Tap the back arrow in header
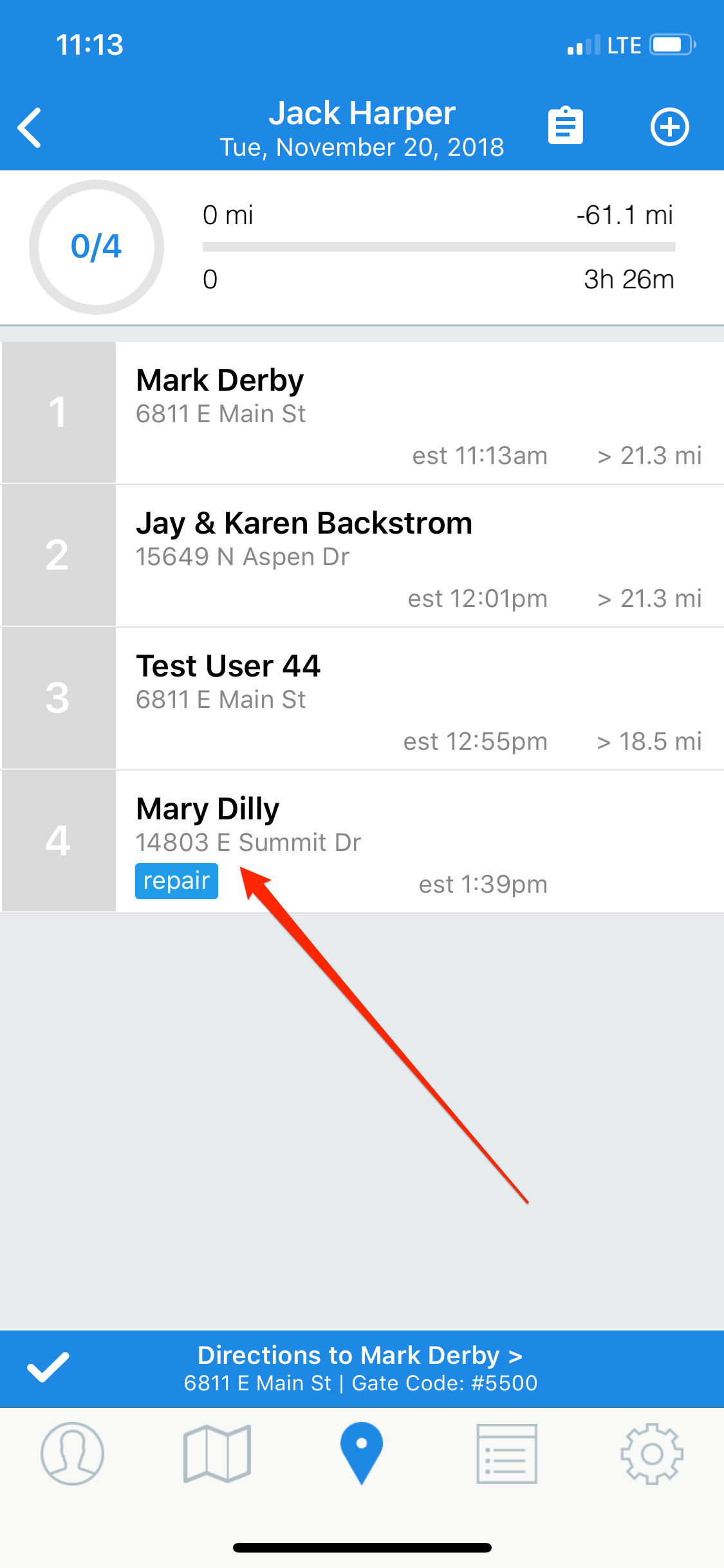This screenshot has height=1568, width=724. point(30,127)
